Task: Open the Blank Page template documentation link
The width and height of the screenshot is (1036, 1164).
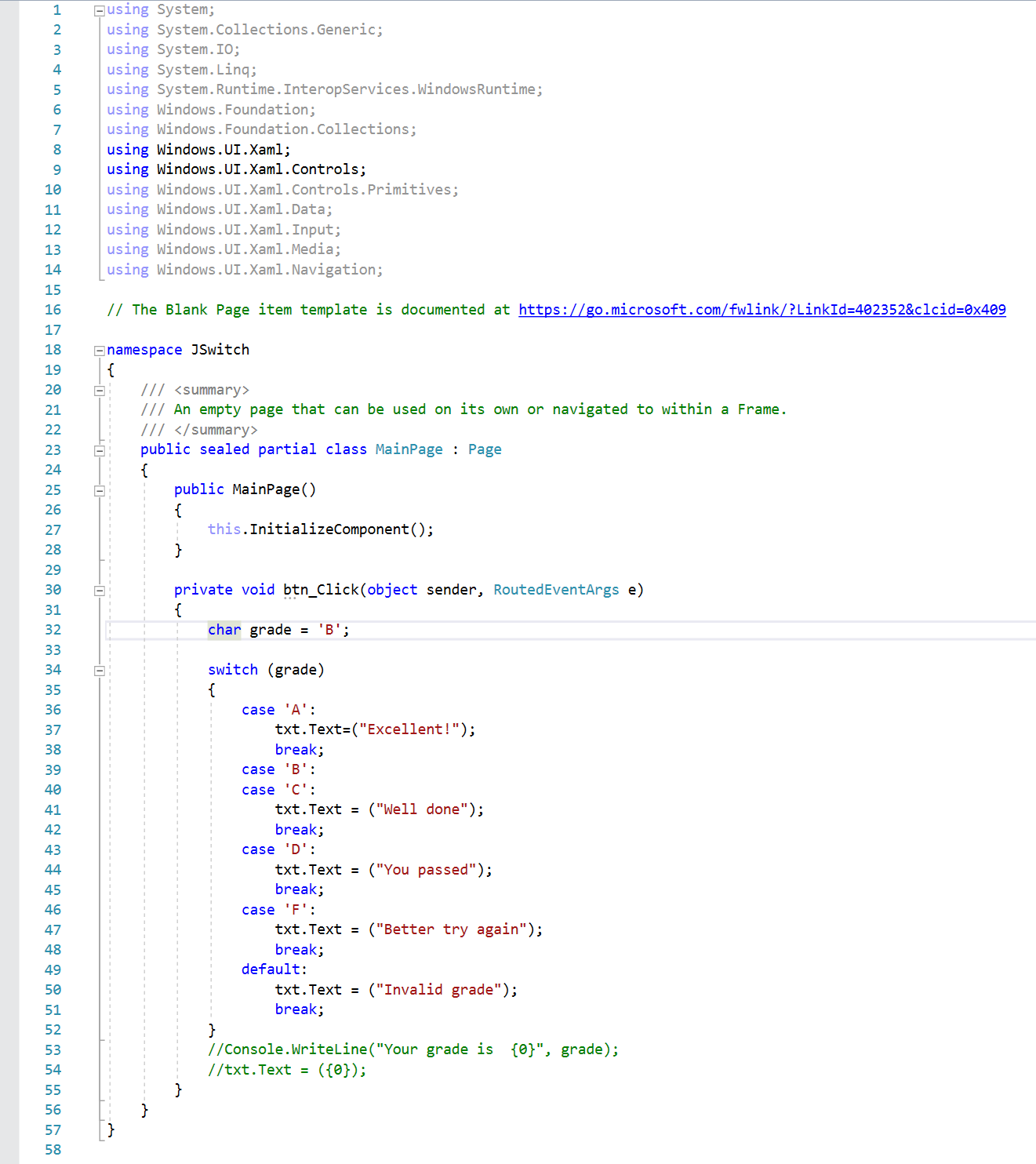Action: (761, 309)
